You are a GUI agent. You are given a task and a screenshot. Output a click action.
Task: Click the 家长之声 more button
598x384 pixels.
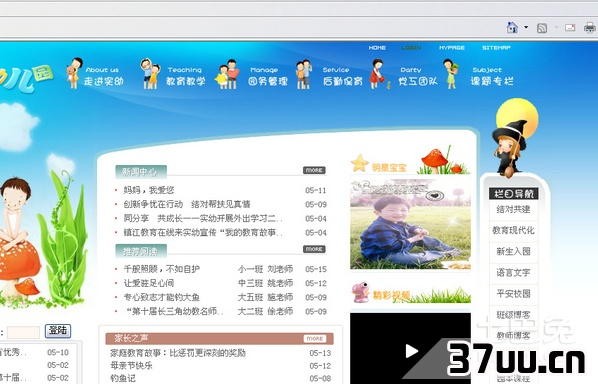[315, 339]
